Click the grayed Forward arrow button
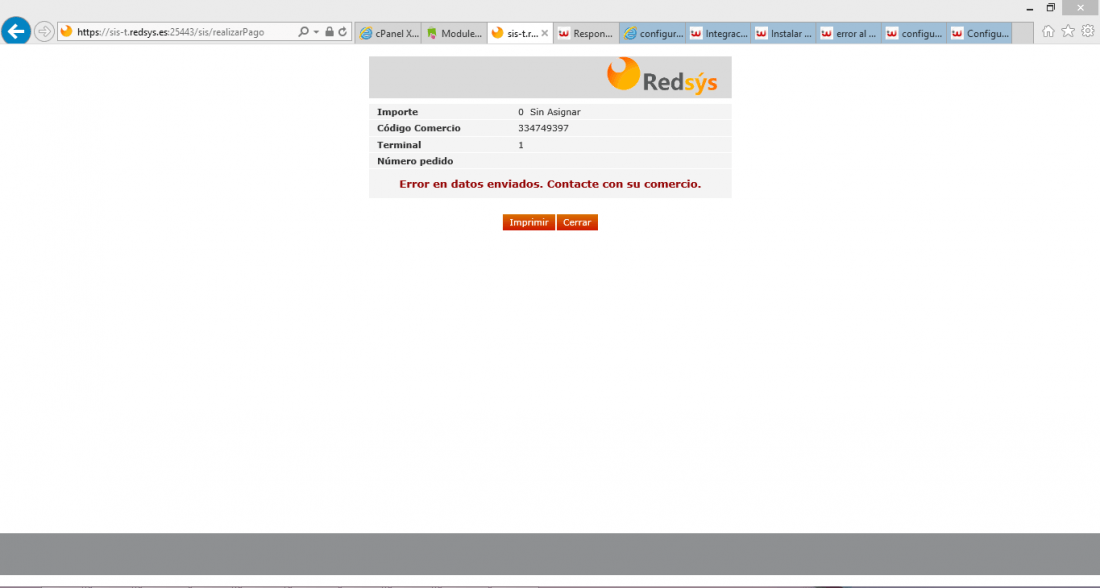The width and height of the screenshot is (1100, 588). (x=43, y=32)
